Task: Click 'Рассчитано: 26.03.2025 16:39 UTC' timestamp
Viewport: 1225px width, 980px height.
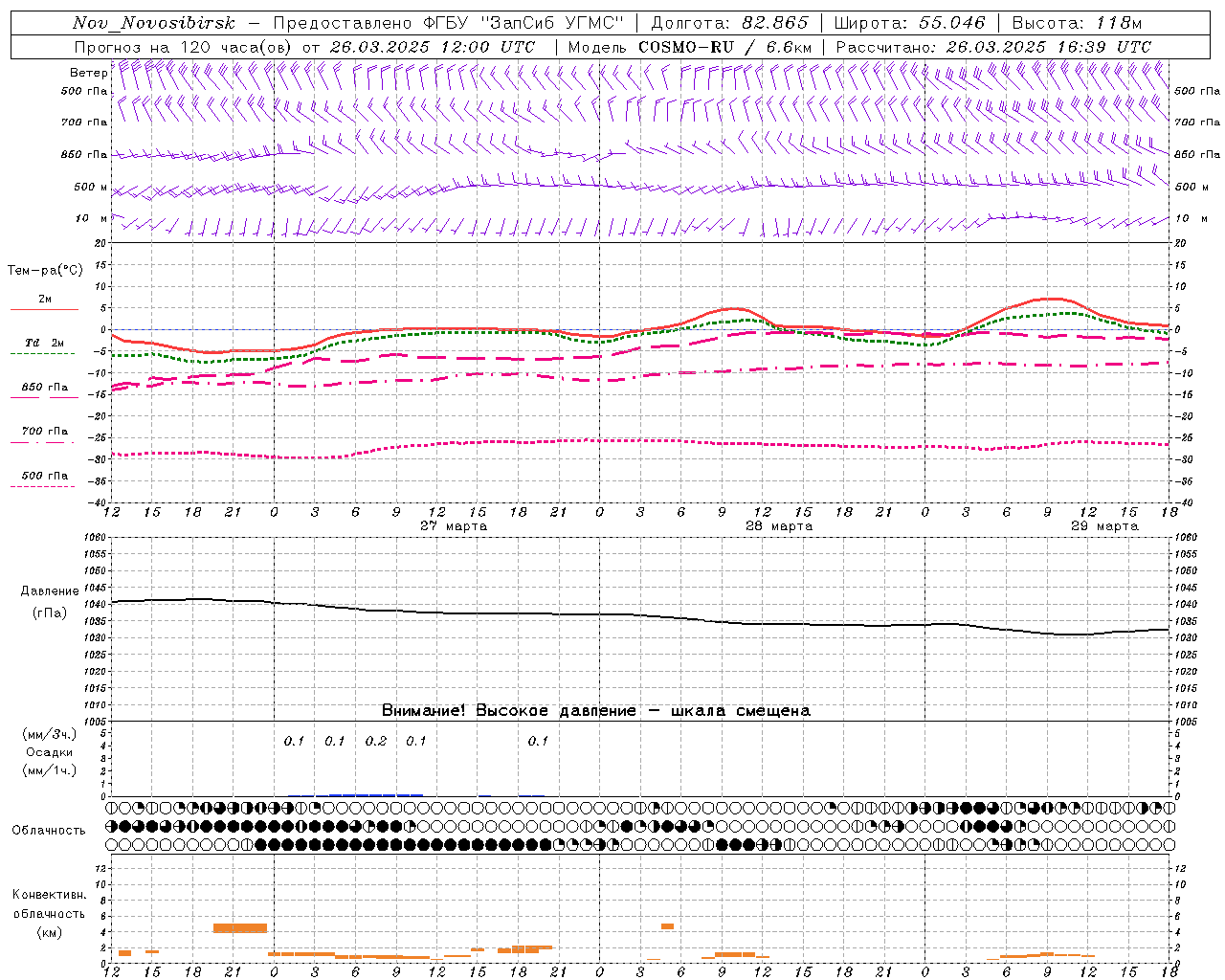Action: pyautogui.click(x=993, y=47)
